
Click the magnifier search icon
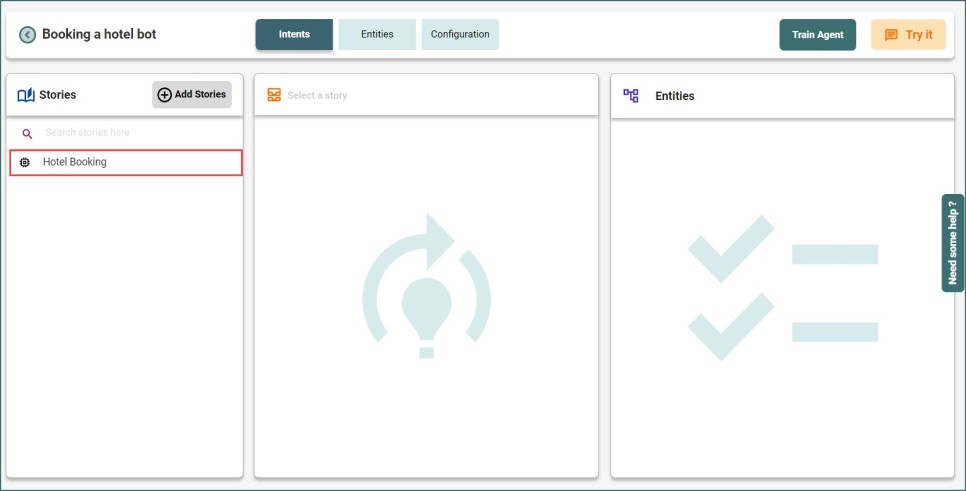point(27,133)
